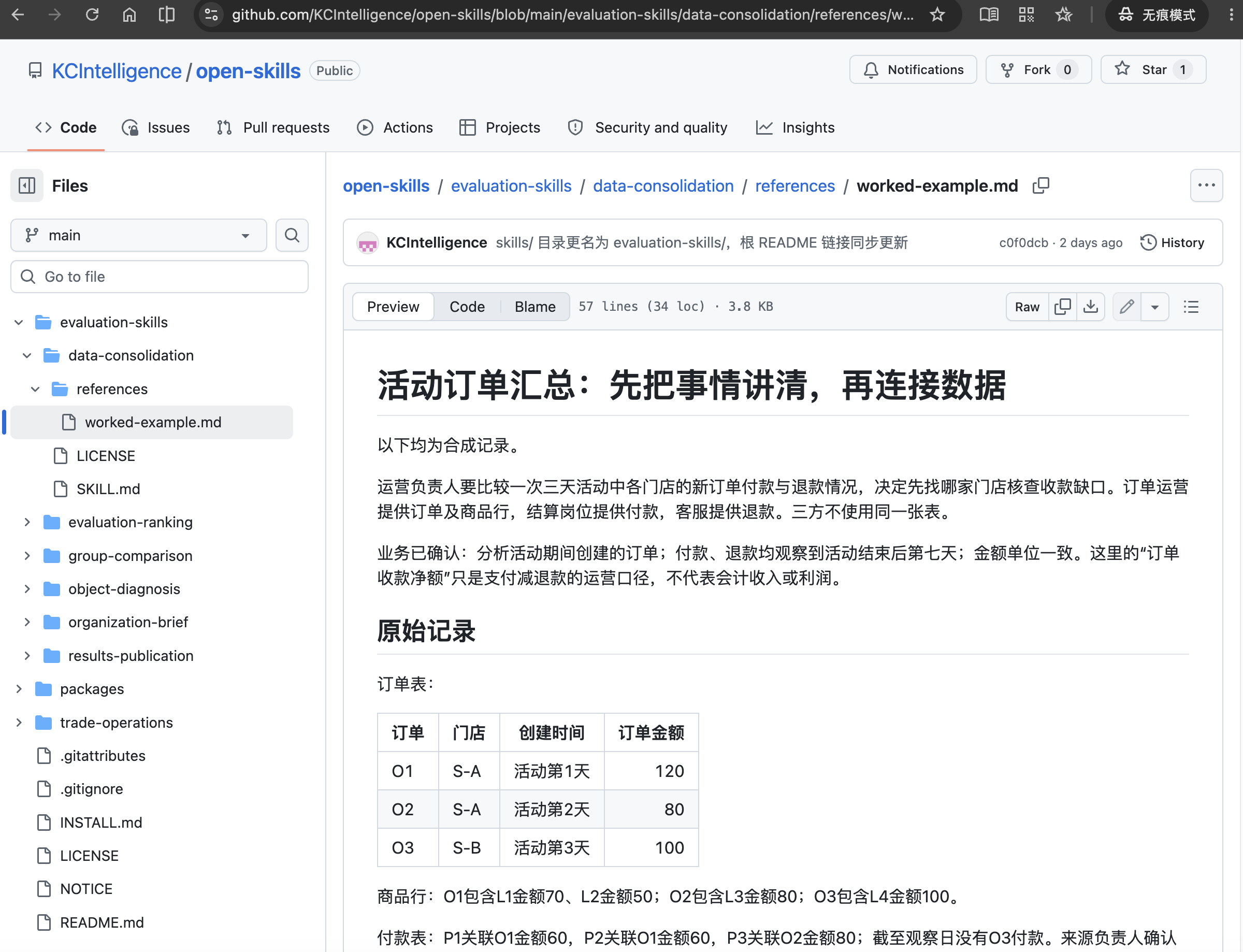The image size is (1243, 952).
Task: Open the main branch selector dropdown
Action: (x=139, y=235)
